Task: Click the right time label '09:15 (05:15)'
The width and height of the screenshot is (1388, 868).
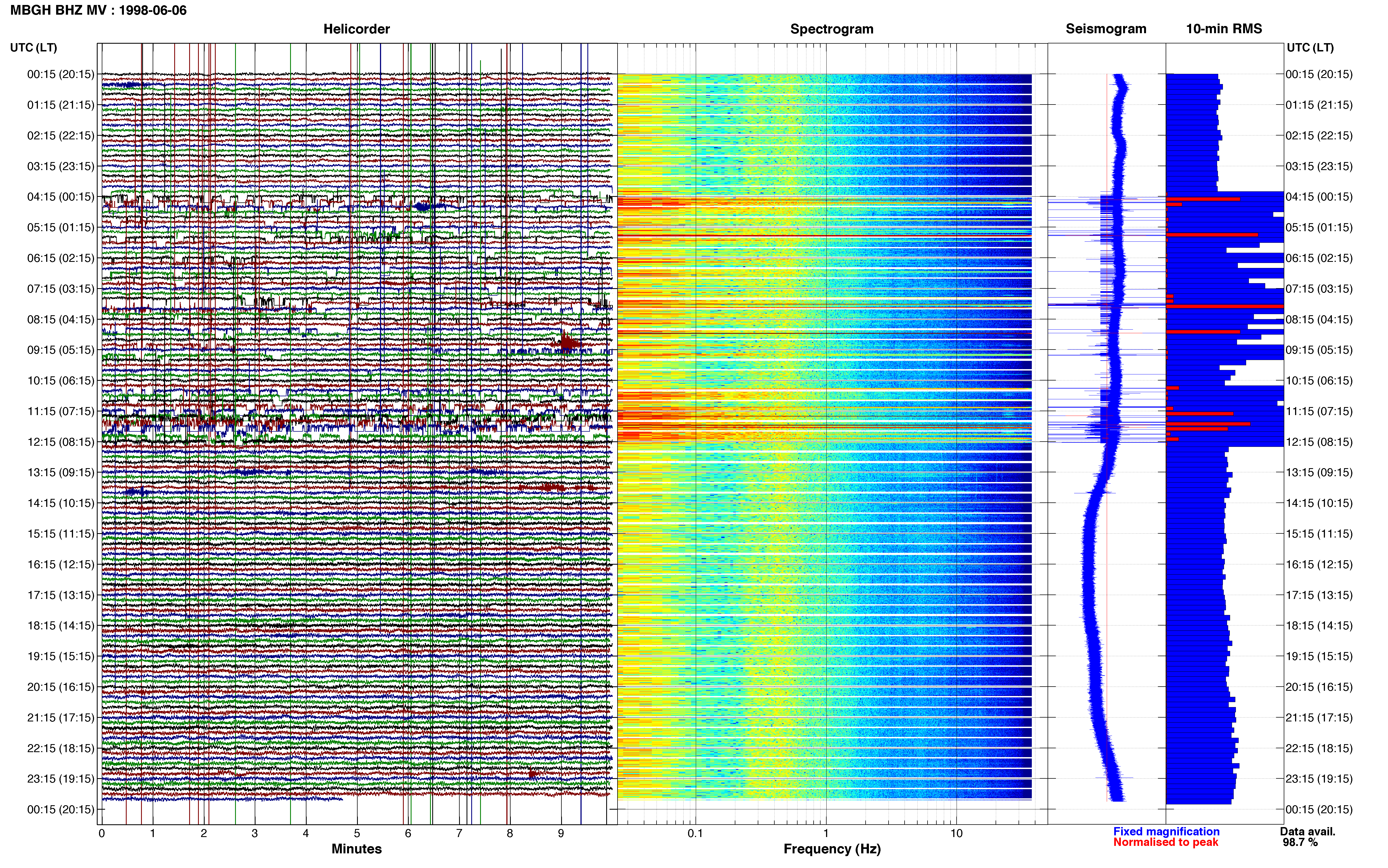Action: 1319,350
